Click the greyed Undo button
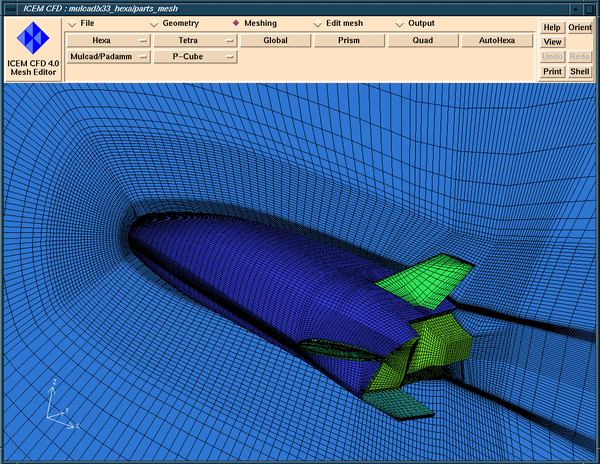This screenshot has height=464, width=600. (x=552, y=57)
